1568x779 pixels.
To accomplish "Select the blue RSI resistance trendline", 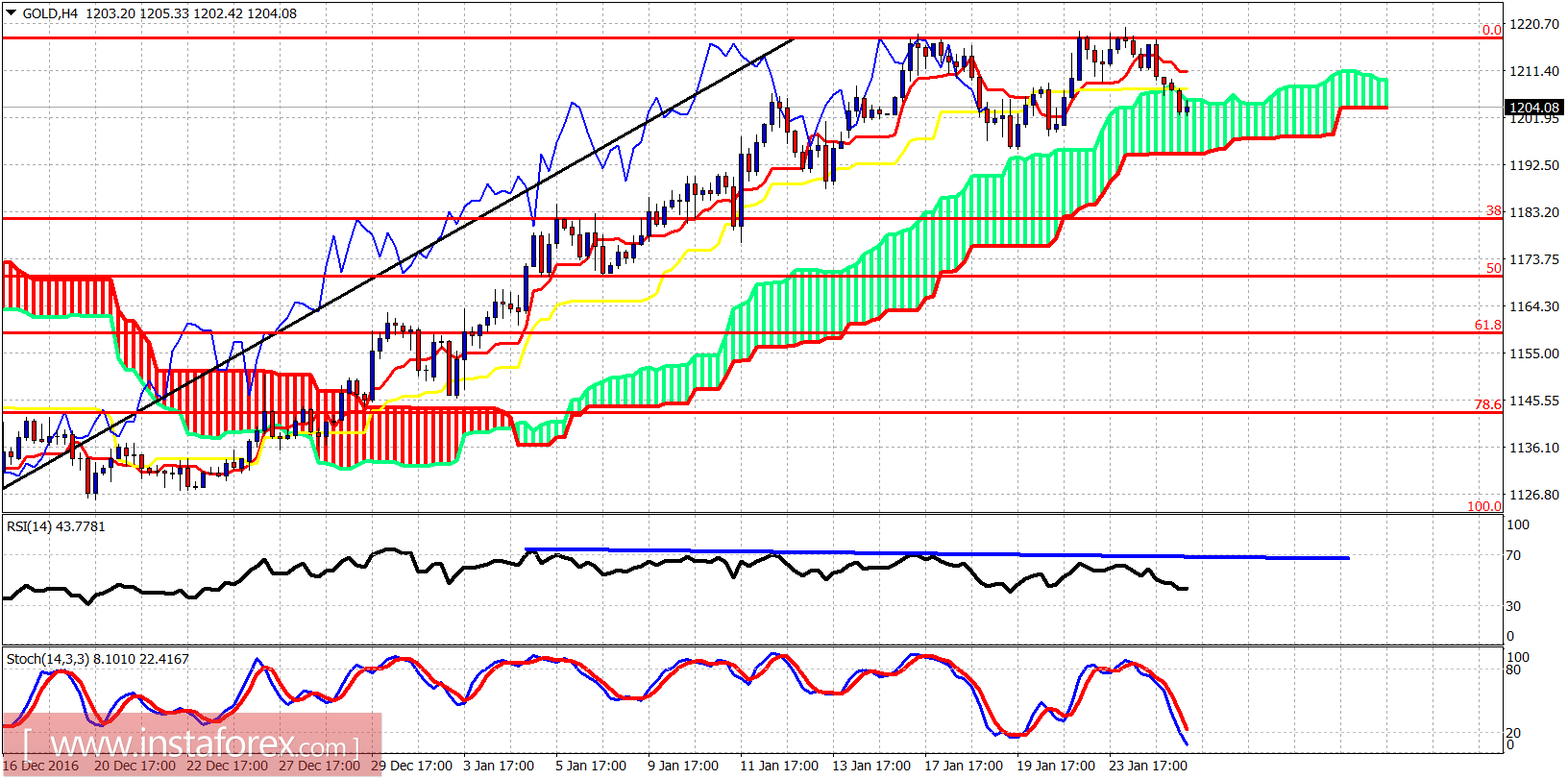I will tap(937, 553).
